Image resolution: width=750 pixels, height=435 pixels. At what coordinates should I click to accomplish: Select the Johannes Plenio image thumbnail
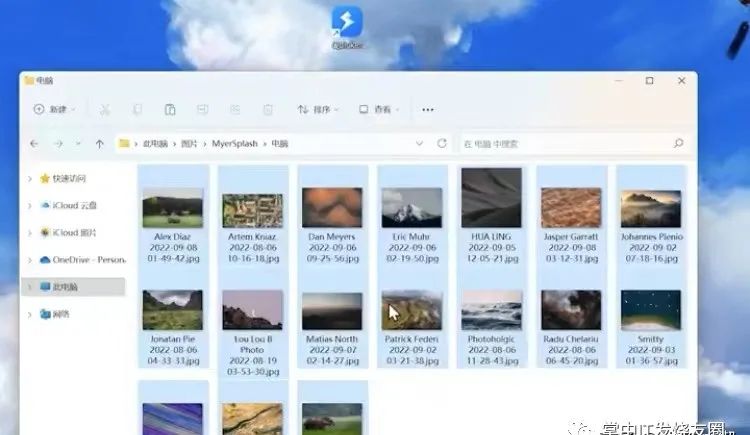(x=651, y=209)
